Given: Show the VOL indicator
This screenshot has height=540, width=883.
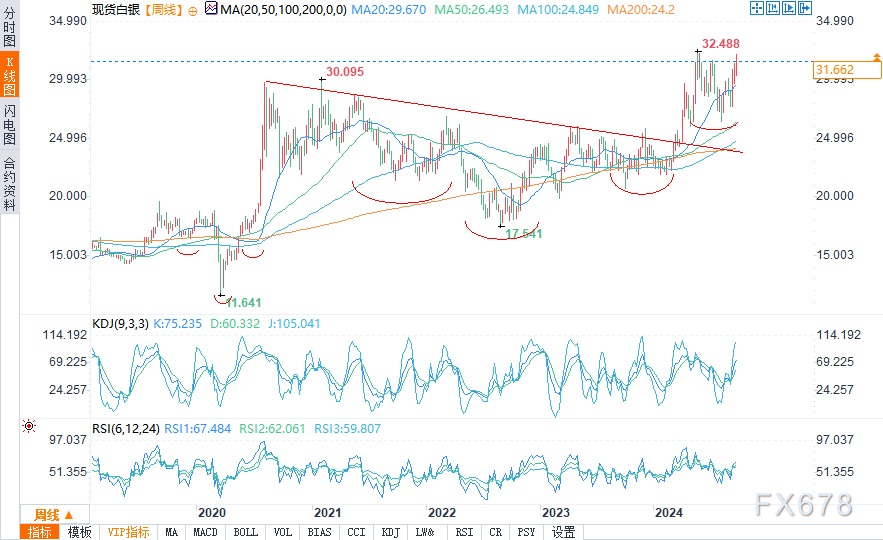Looking at the screenshot, I should pyautogui.click(x=283, y=532).
